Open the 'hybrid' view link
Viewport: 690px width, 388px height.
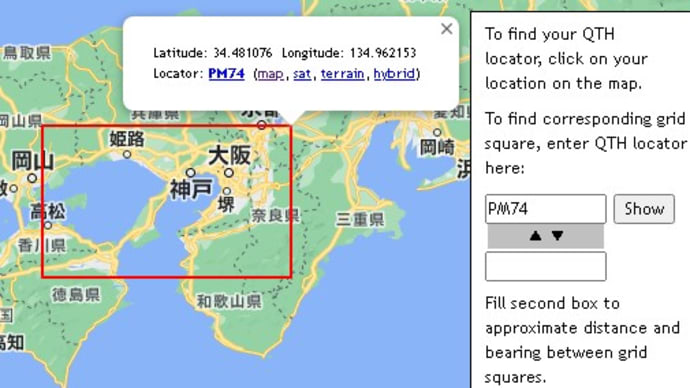click(394, 73)
